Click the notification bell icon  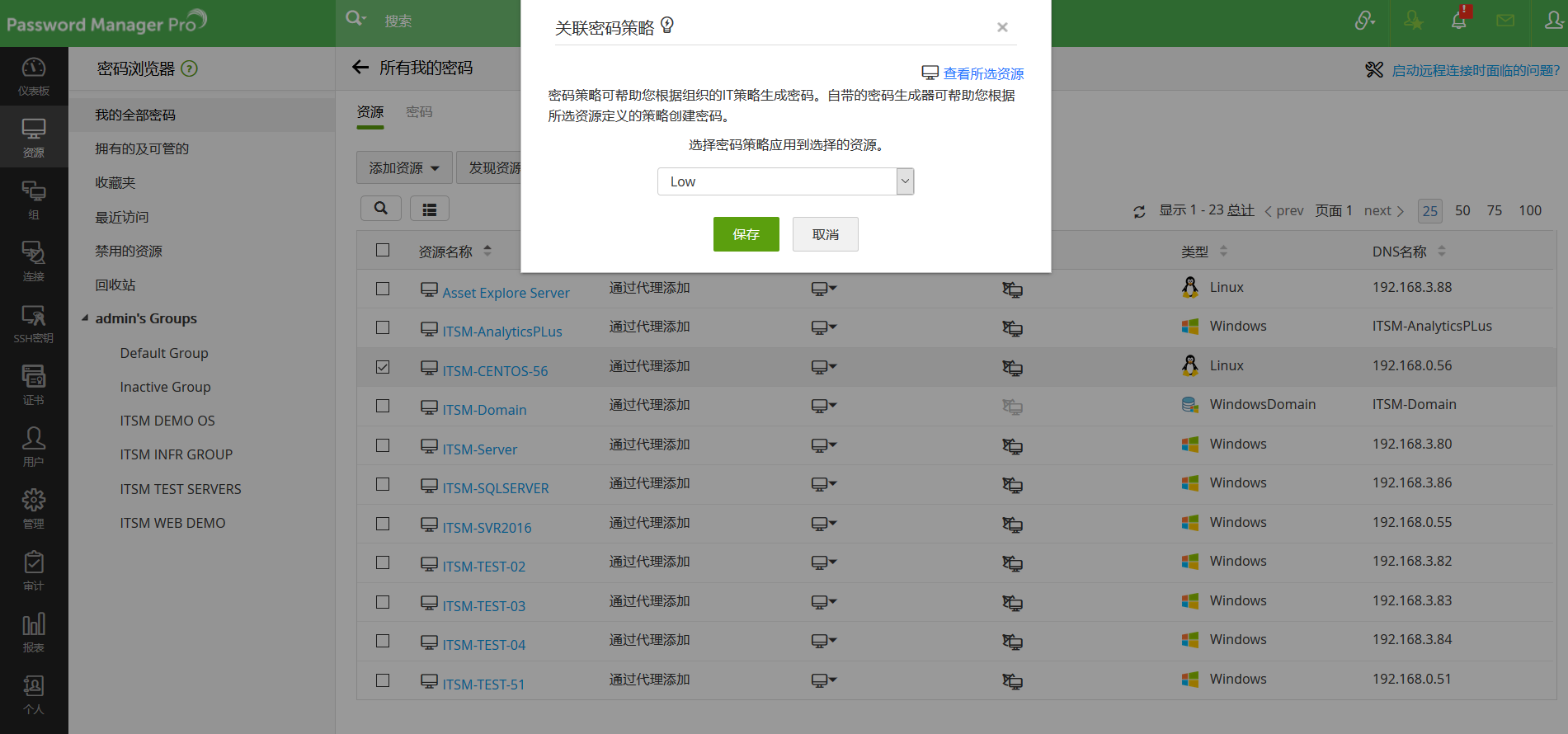tap(1458, 21)
